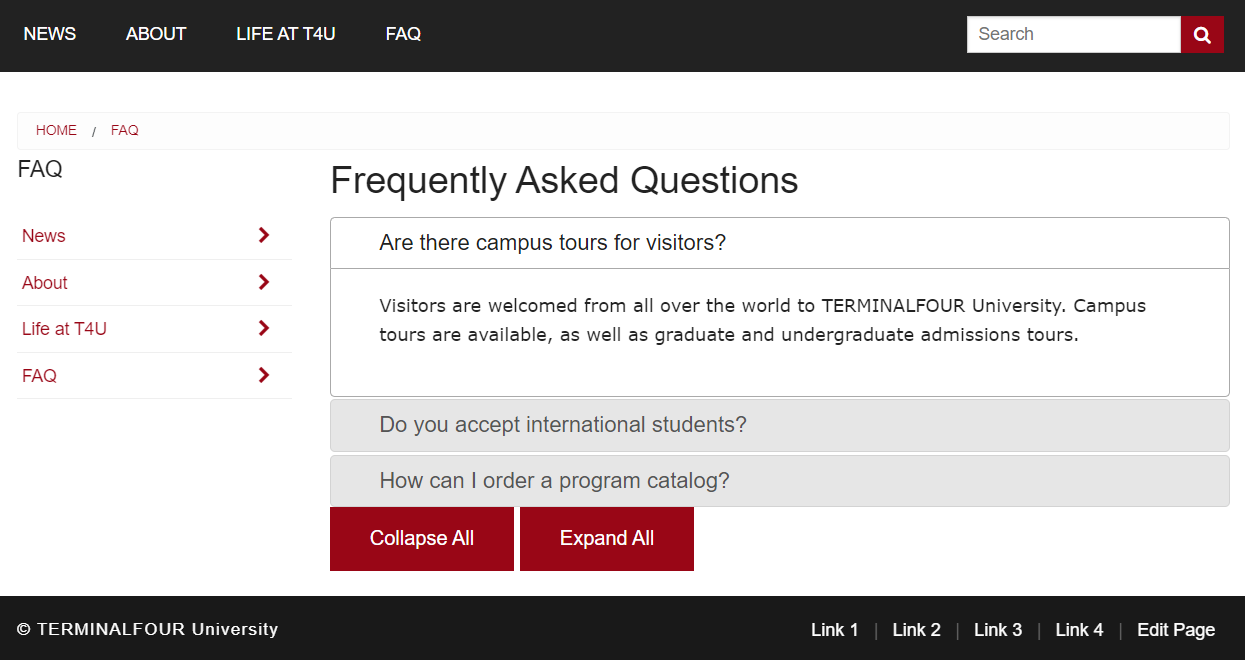
Task: Go to HOME via breadcrumb
Action: click(x=56, y=130)
